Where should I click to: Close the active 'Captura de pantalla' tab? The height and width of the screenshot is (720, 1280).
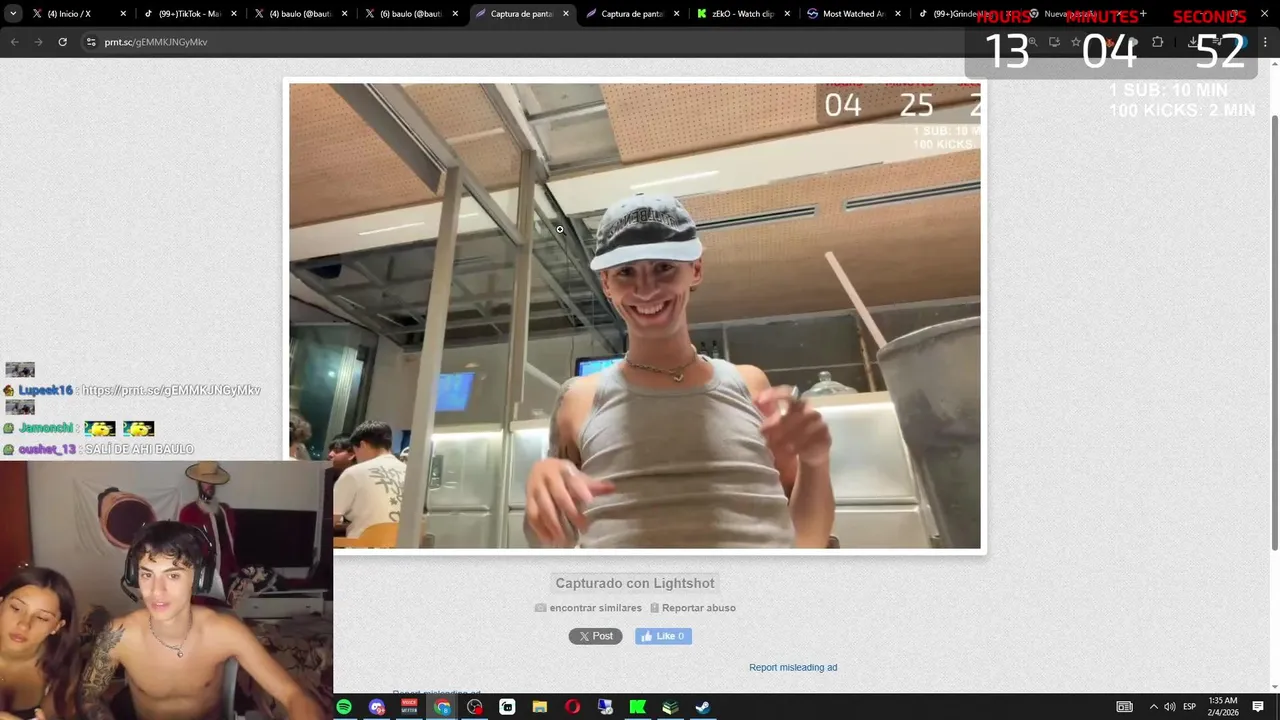[x=565, y=14]
